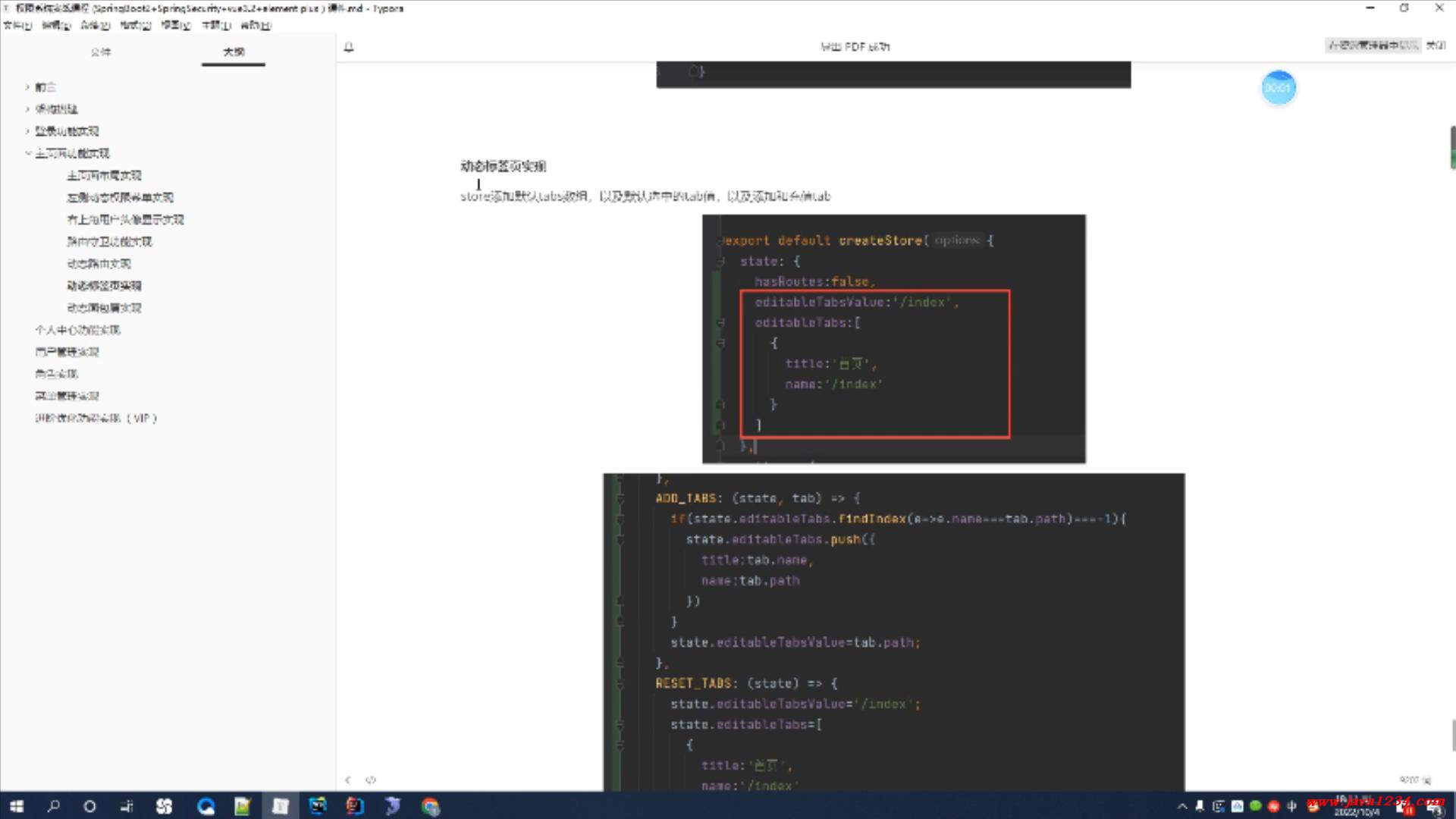Image resolution: width=1456 pixels, height=819 pixels.
Task: Show hidden tray icons chevron
Action: click(x=1181, y=806)
